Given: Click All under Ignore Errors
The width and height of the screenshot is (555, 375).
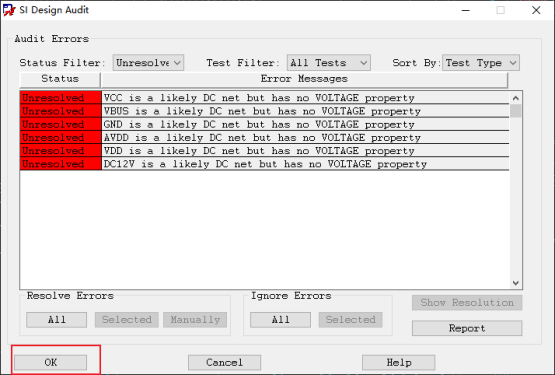Looking at the screenshot, I should 280,320.
